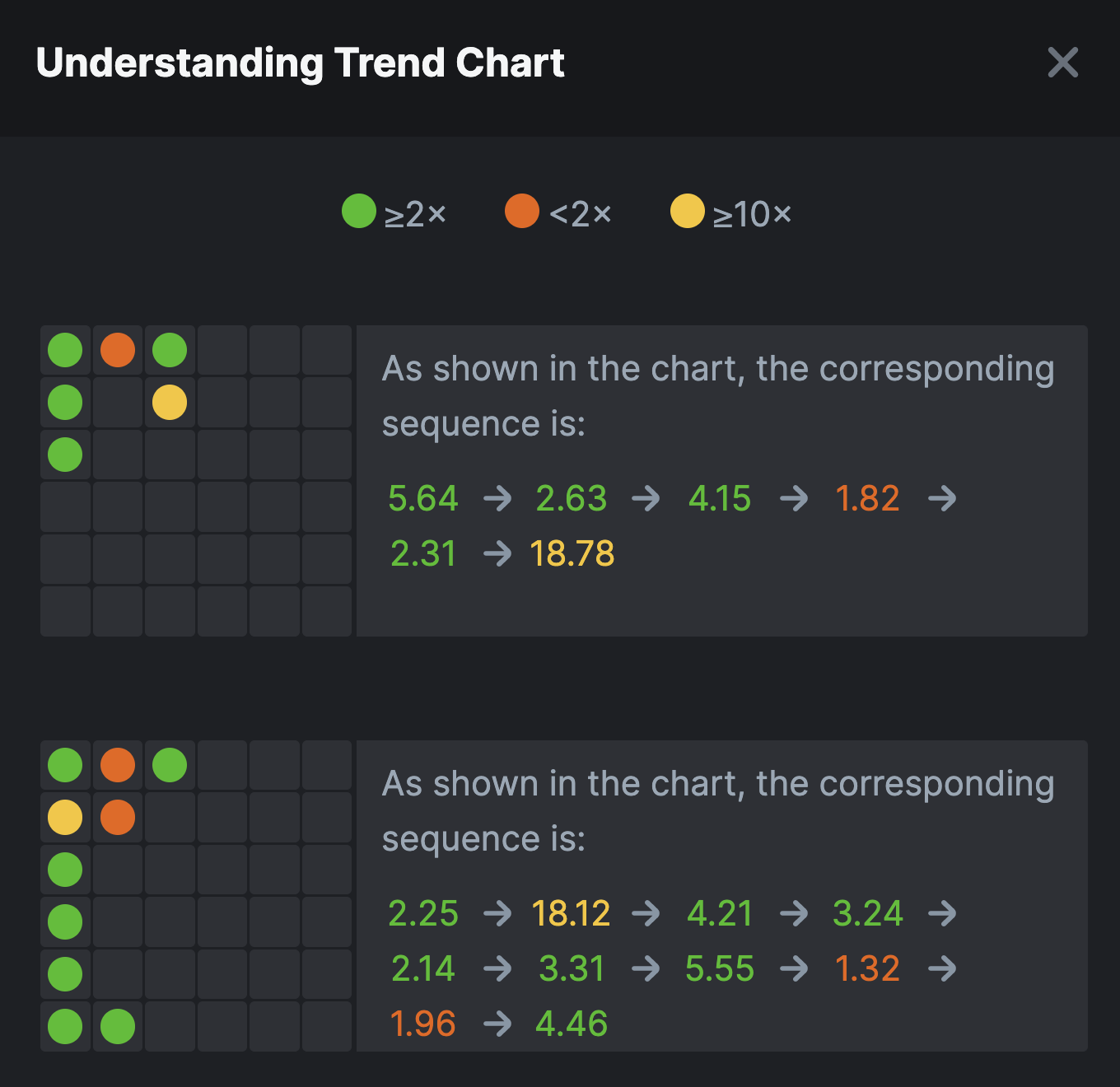Click the 5.55 green value
The height and width of the screenshot is (1087, 1120).
[720, 969]
